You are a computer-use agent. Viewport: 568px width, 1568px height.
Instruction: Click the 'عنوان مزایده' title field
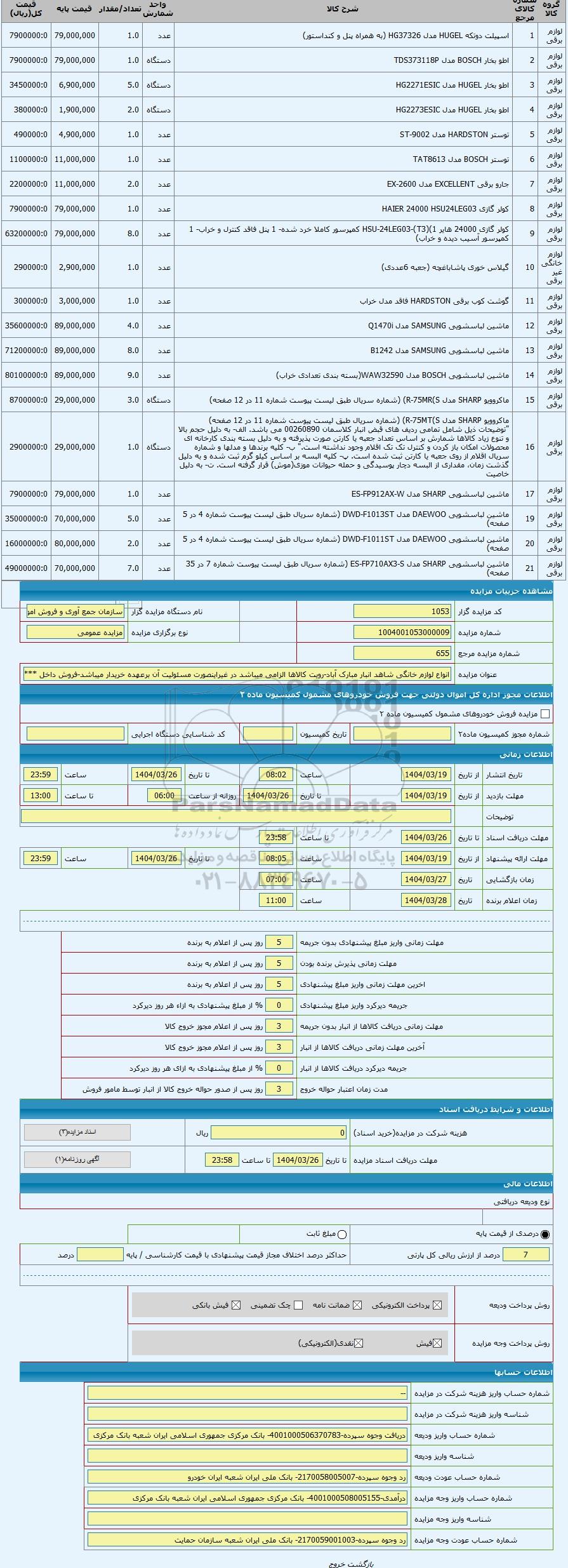coord(237,674)
